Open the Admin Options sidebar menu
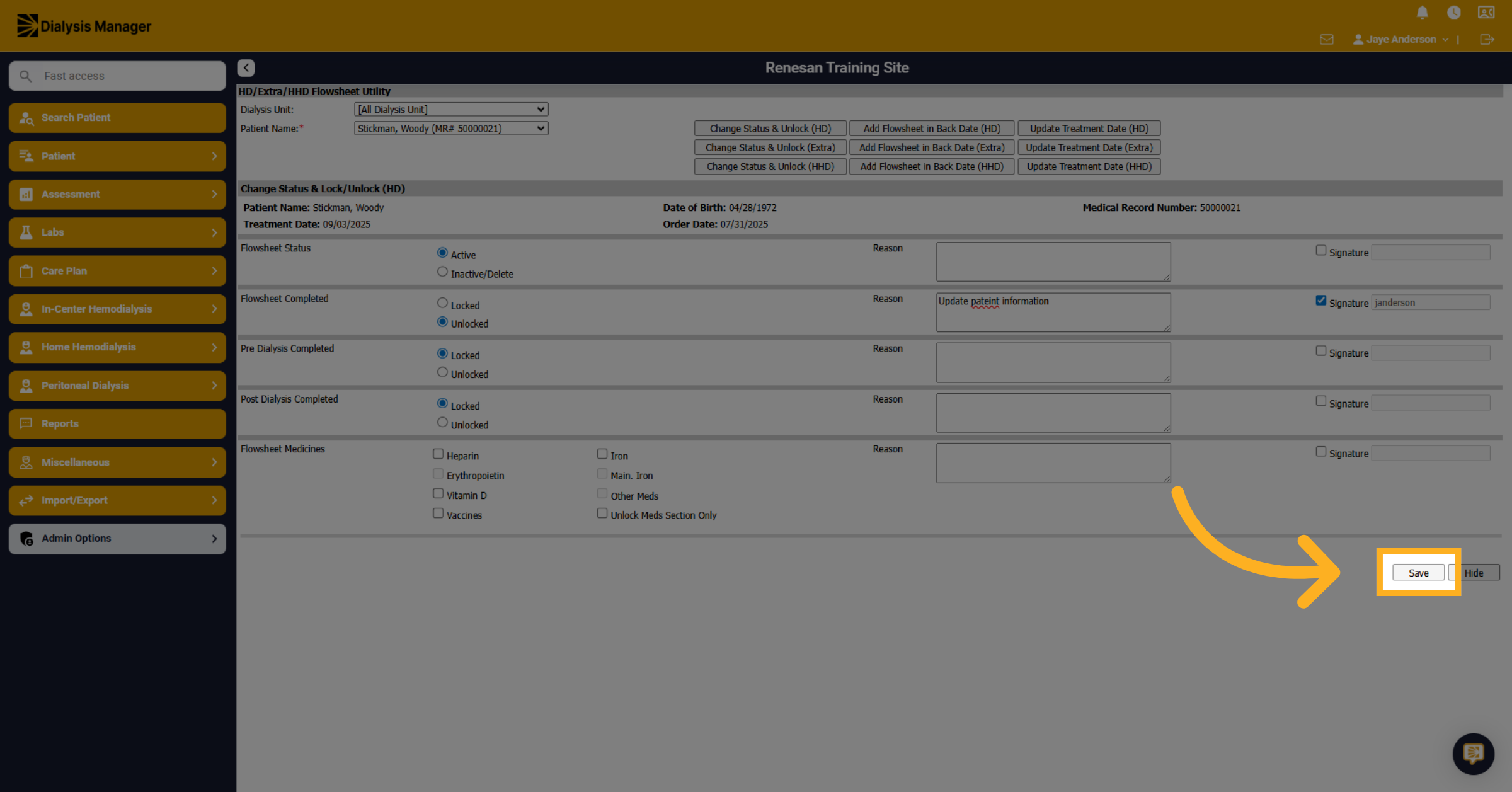 pos(117,539)
